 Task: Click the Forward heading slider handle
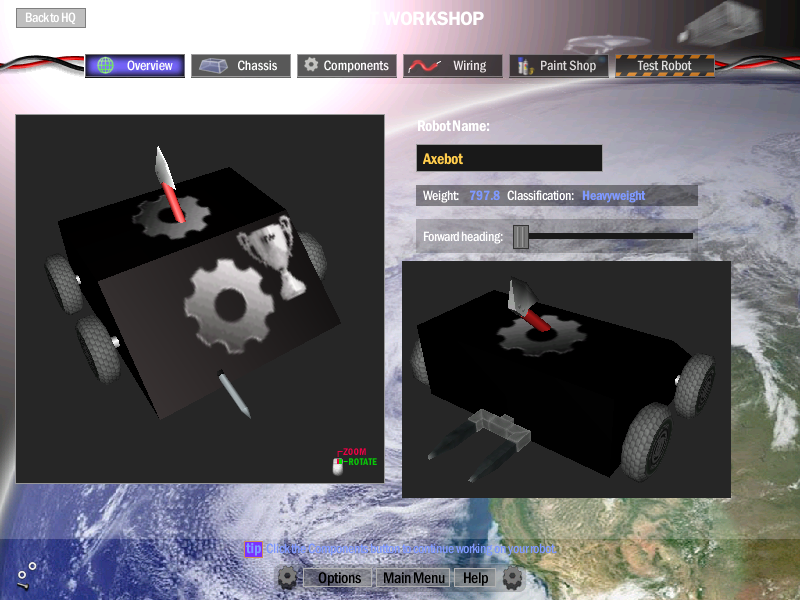[x=520, y=237]
